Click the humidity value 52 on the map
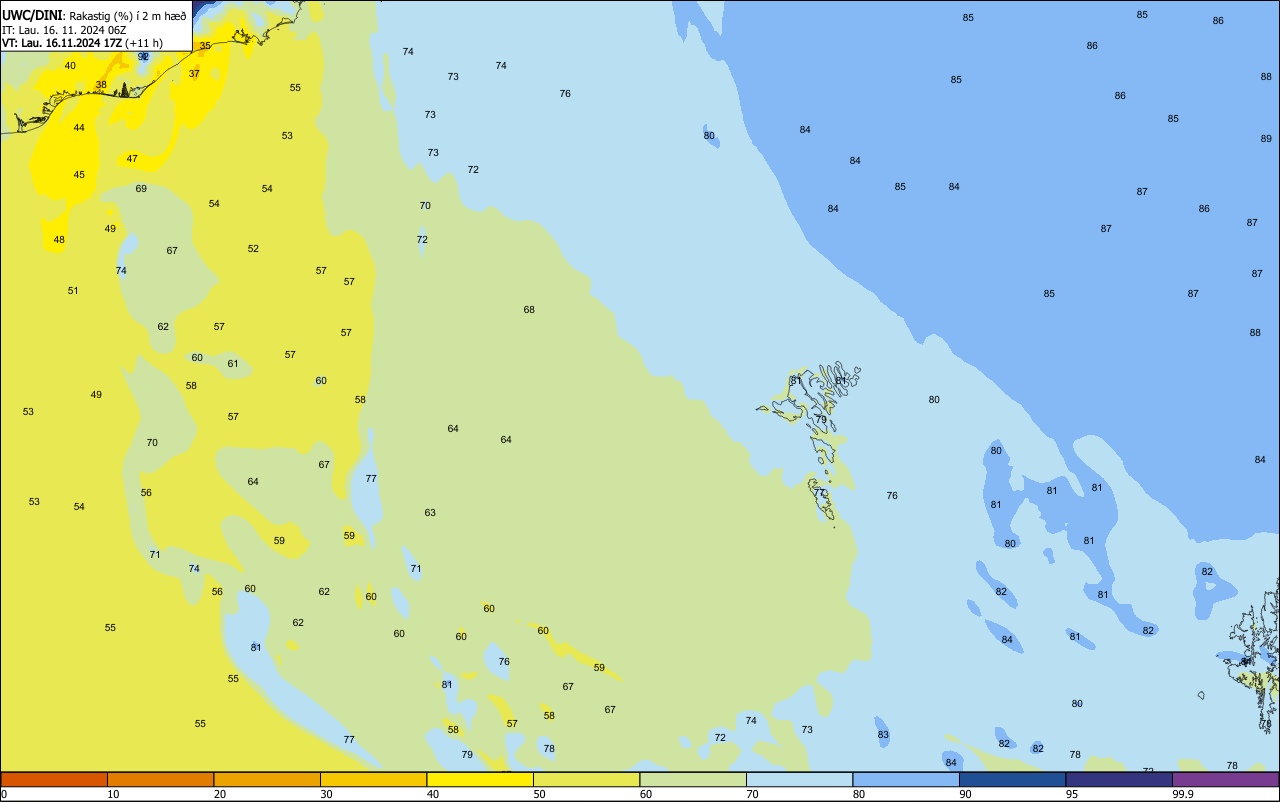Viewport: 1280px width, 802px height. tap(253, 249)
